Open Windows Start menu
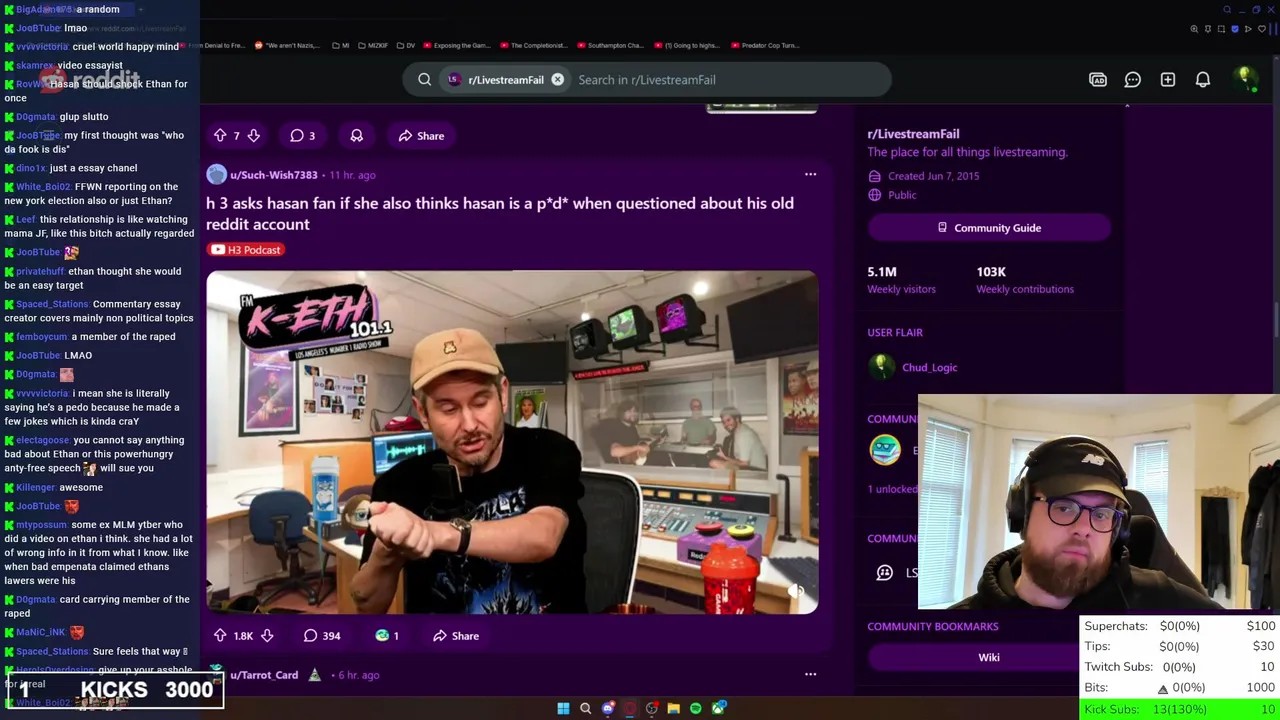 (563, 709)
